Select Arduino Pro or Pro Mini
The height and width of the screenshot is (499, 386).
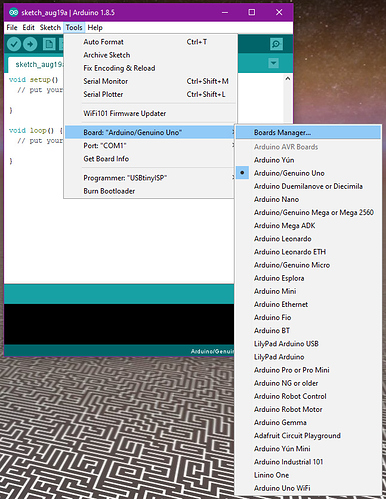[308, 370]
